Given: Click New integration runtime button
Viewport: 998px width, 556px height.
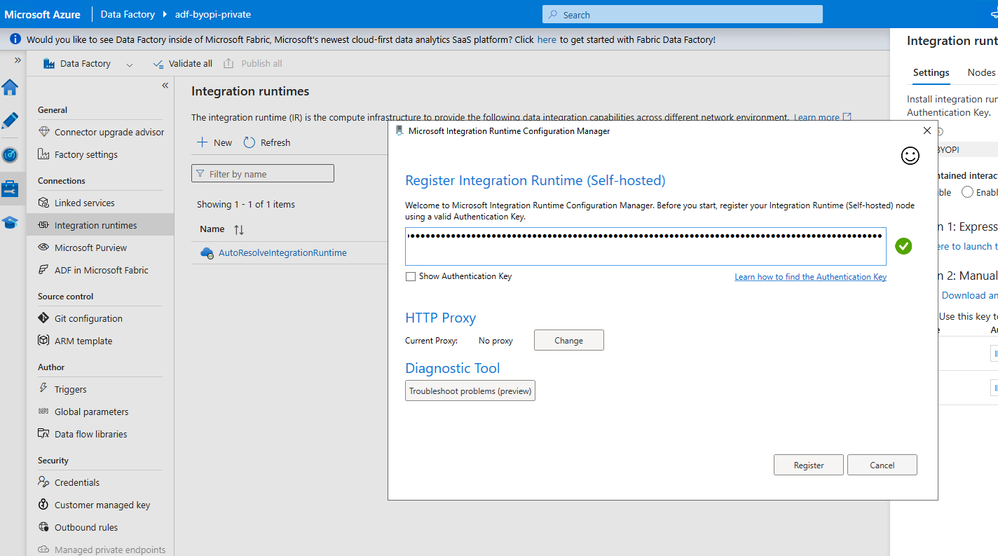Looking at the screenshot, I should pyautogui.click(x=214, y=142).
